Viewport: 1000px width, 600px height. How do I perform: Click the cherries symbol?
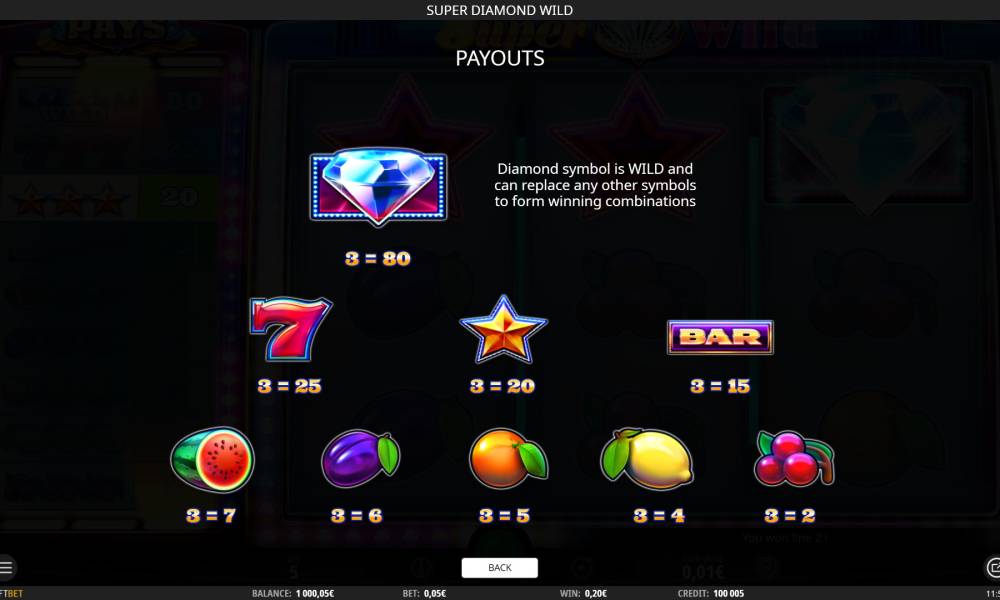[x=794, y=459]
